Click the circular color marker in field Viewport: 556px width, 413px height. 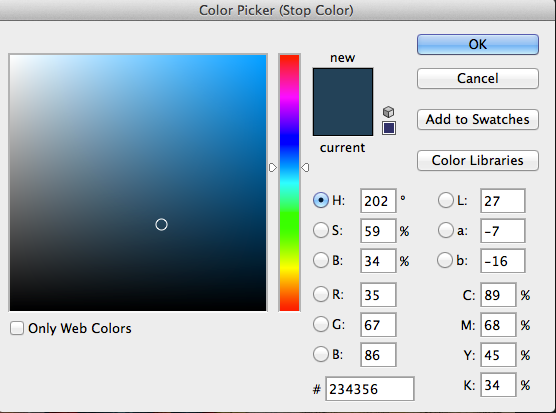coord(161,224)
